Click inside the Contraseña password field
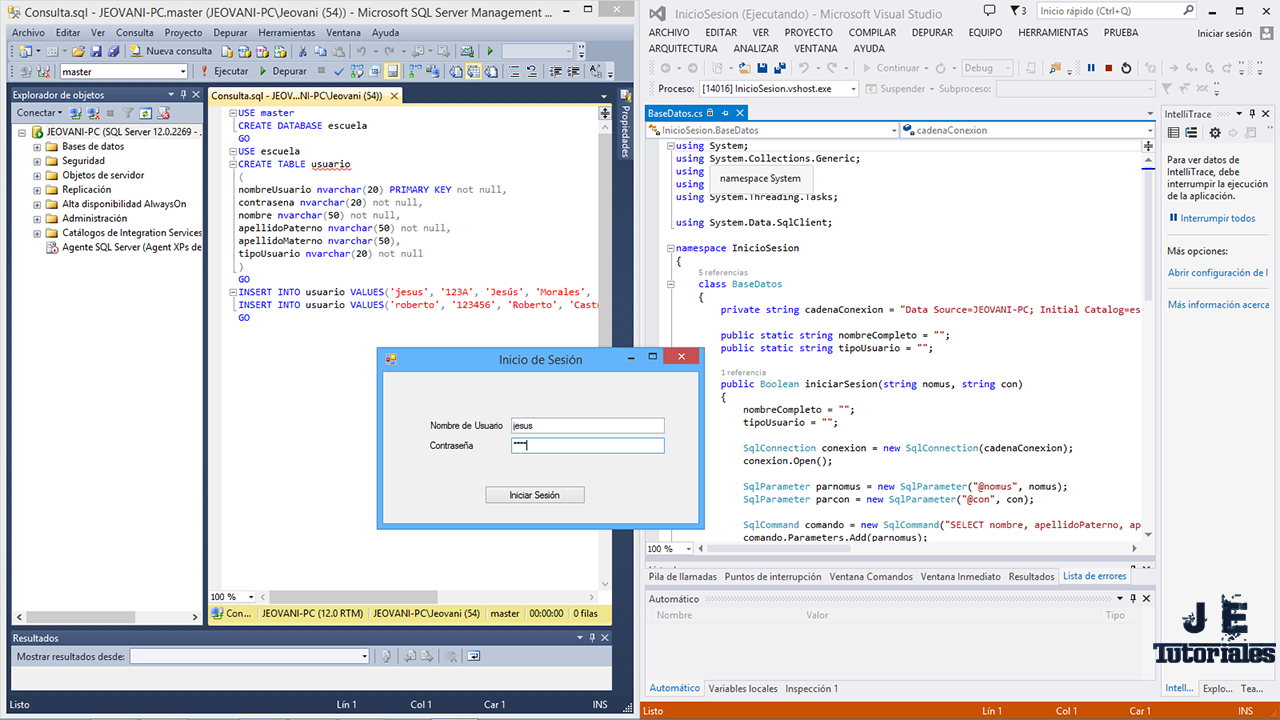The image size is (1280, 720). 587,445
